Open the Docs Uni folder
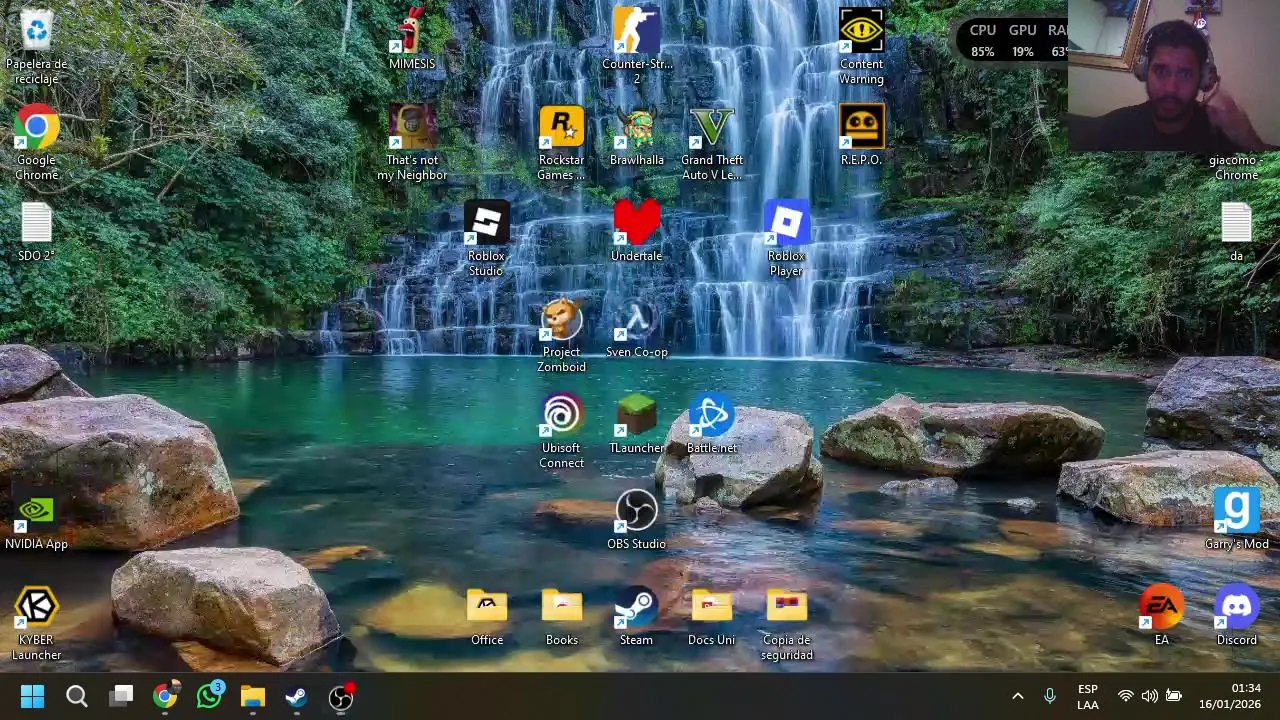The width and height of the screenshot is (1280, 720). click(x=712, y=616)
